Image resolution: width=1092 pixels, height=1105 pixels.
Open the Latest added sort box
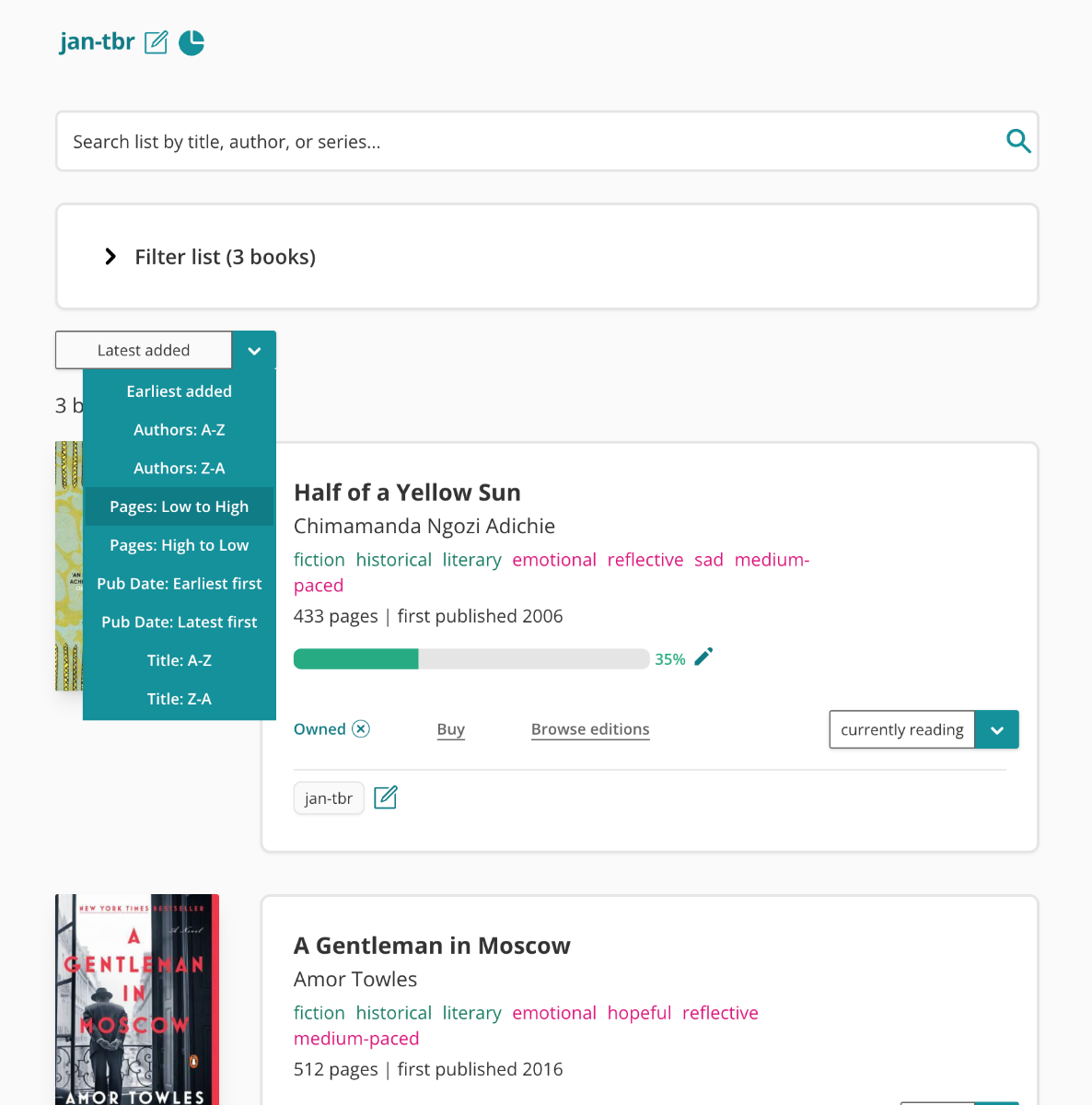click(x=144, y=350)
